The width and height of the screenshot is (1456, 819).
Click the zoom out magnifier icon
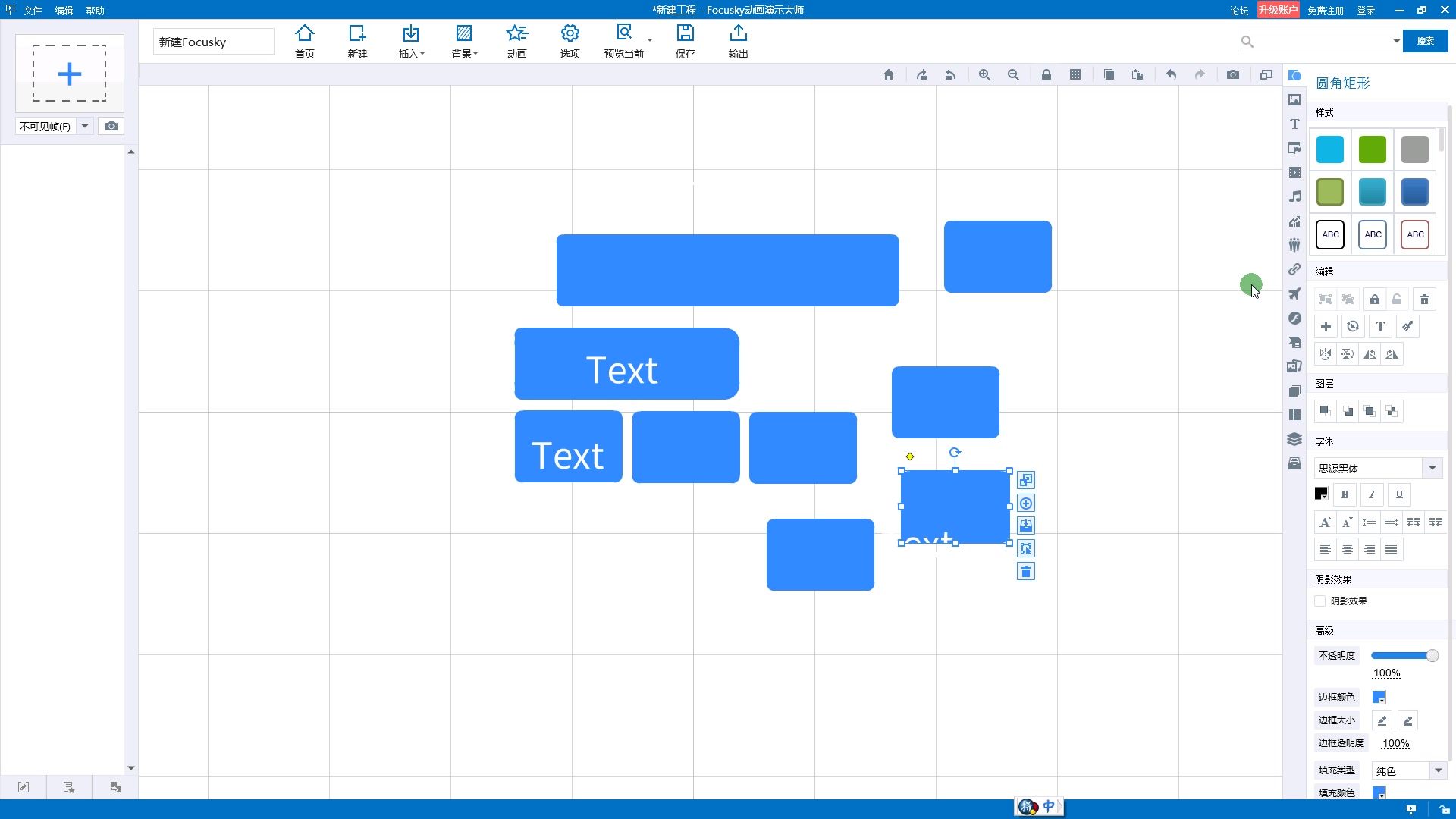pos(1013,76)
